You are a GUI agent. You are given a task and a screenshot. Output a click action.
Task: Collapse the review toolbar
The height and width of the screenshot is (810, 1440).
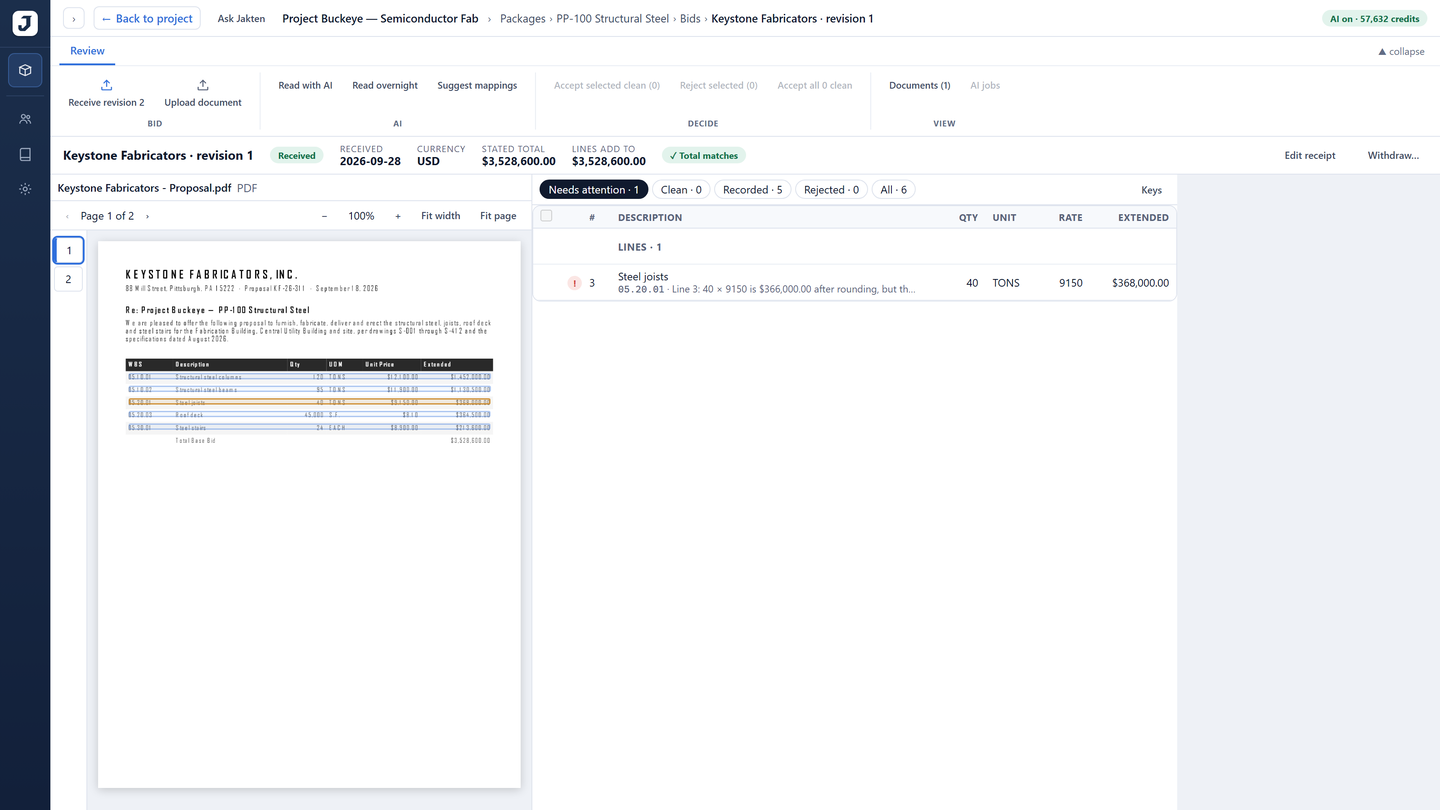point(1401,51)
